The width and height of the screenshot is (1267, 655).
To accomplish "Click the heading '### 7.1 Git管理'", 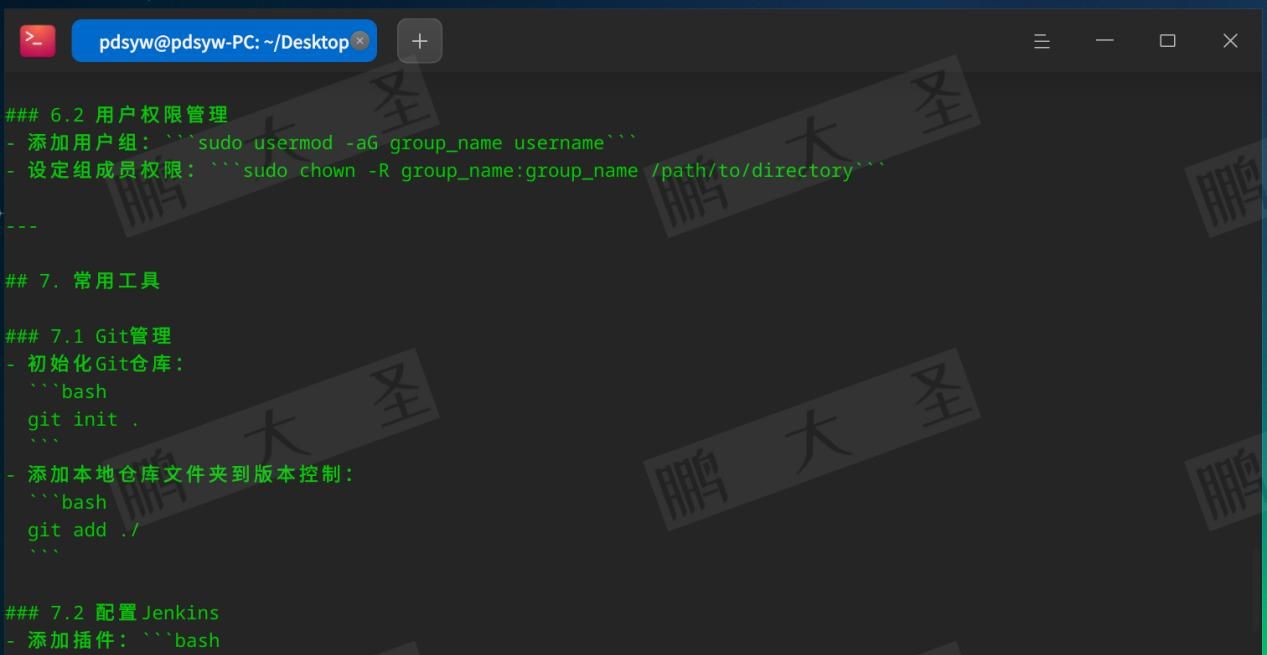I will (x=89, y=336).
